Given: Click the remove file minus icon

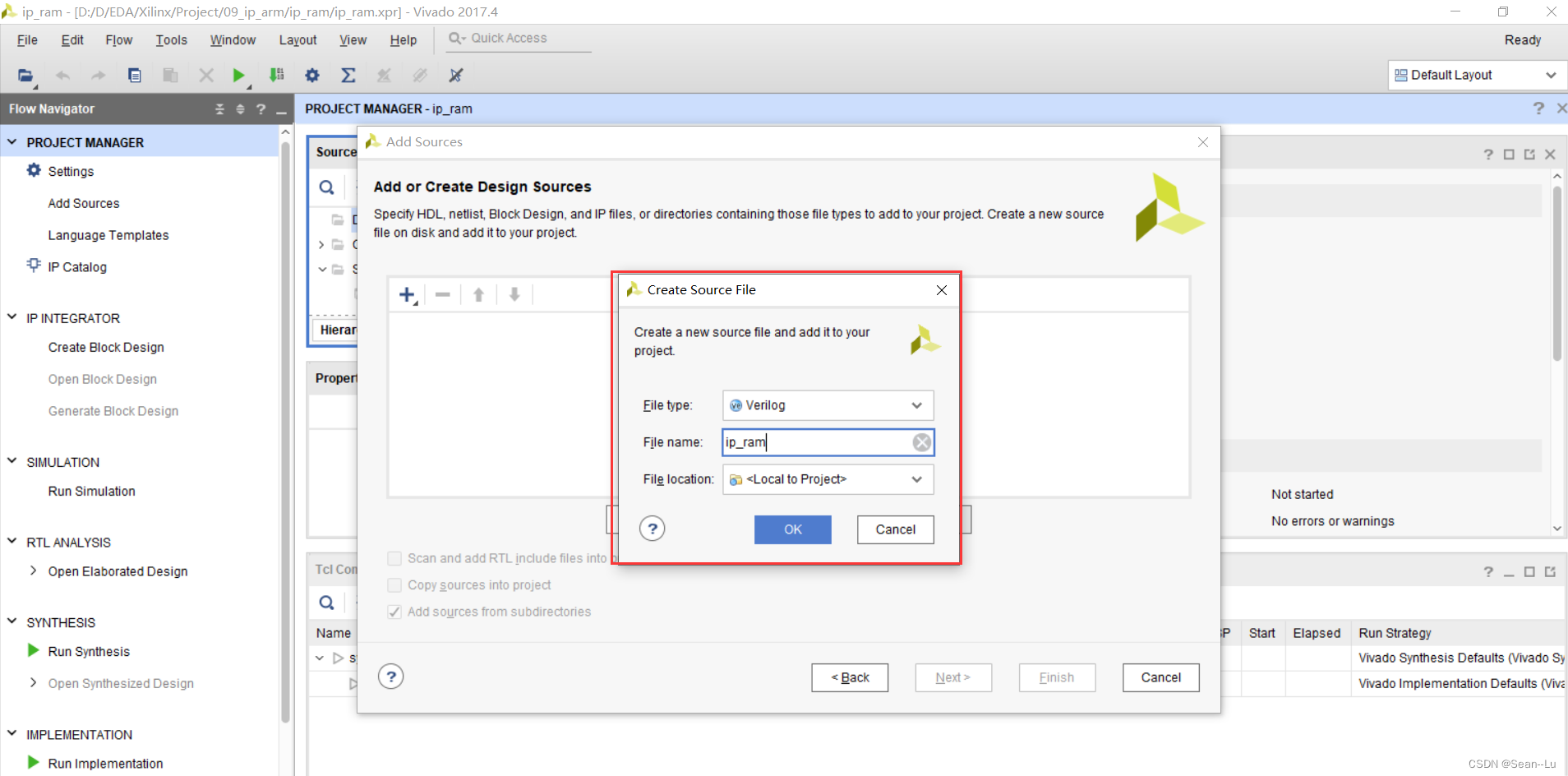Looking at the screenshot, I should 443,294.
